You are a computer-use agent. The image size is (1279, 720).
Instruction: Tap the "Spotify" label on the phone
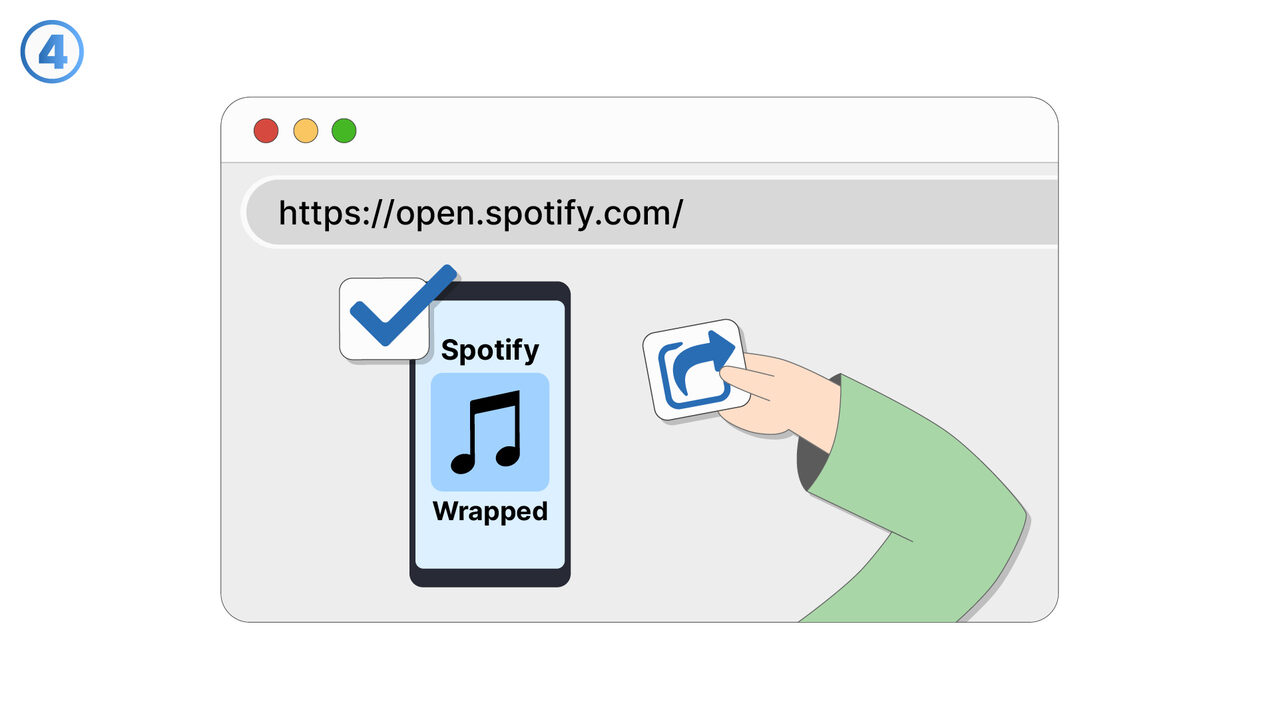490,350
